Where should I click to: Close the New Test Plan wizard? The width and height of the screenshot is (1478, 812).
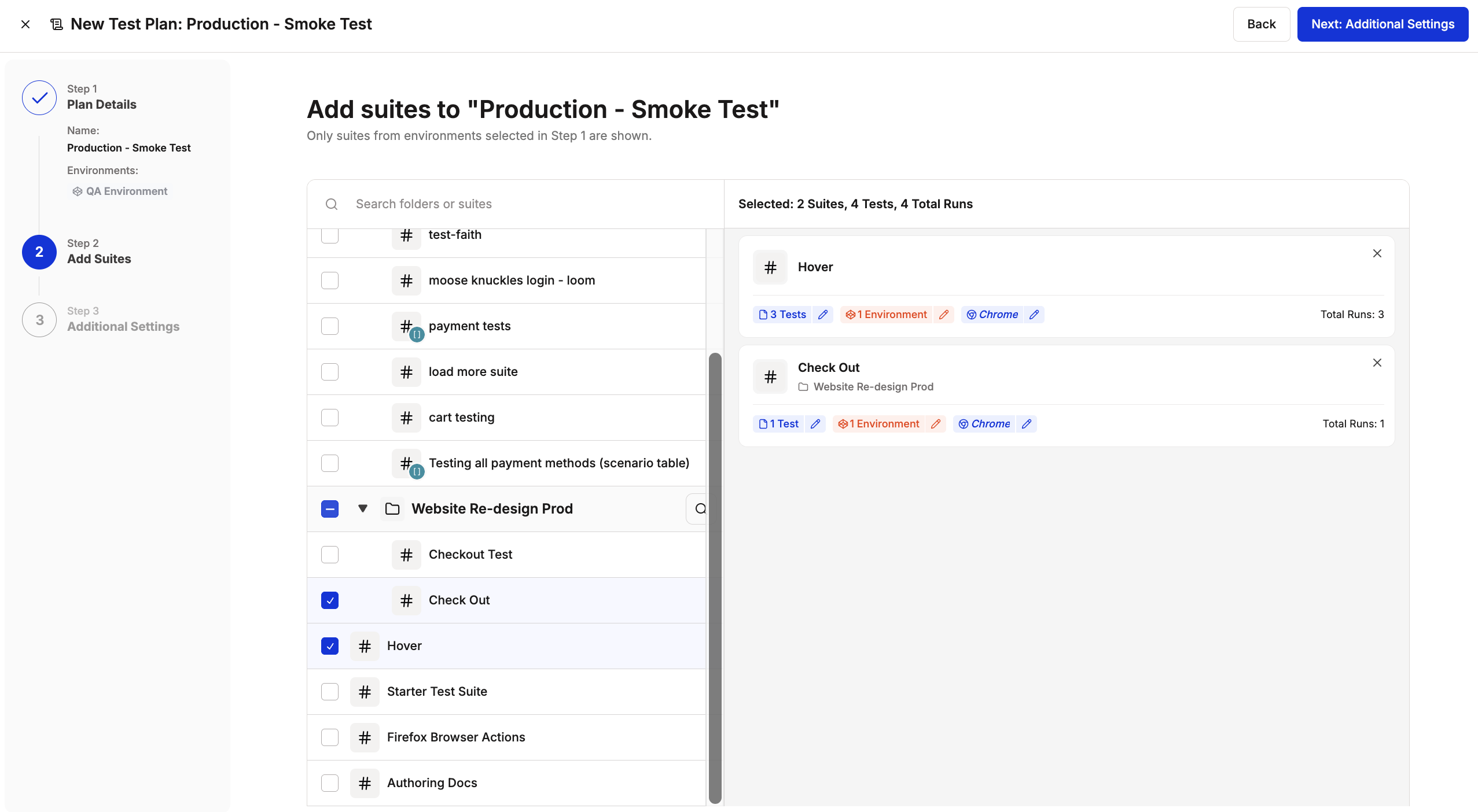tap(25, 24)
